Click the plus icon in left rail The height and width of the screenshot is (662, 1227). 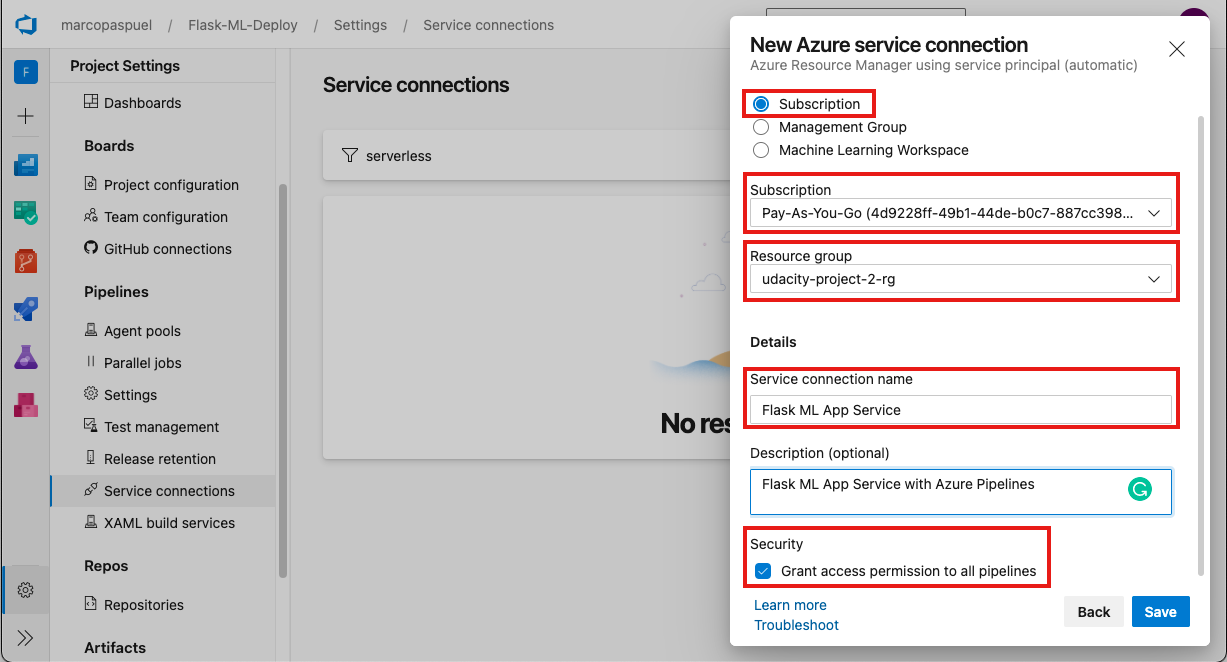pos(25,116)
